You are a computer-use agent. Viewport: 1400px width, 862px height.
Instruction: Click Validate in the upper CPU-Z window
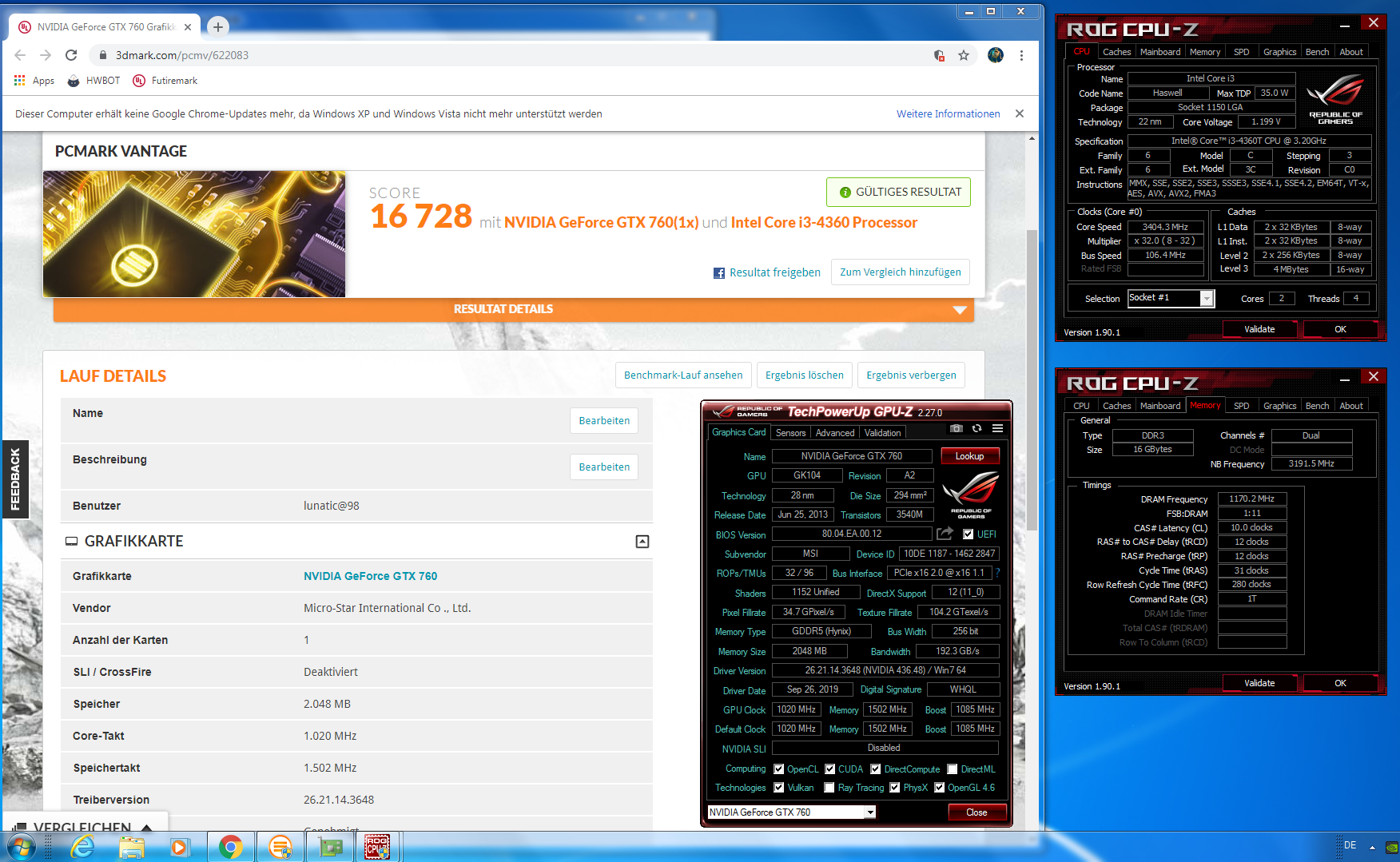point(1259,329)
